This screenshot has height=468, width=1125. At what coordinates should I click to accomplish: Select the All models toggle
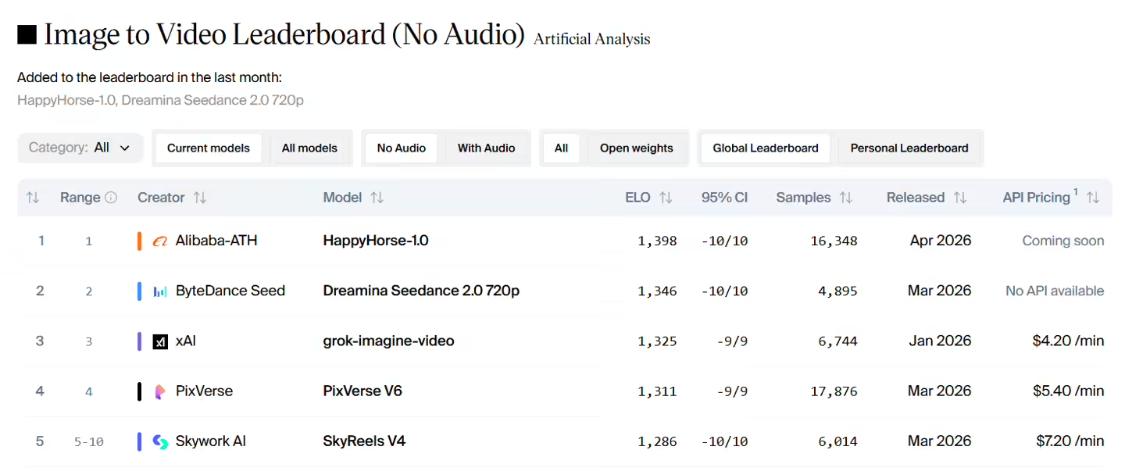pos(309,148)
